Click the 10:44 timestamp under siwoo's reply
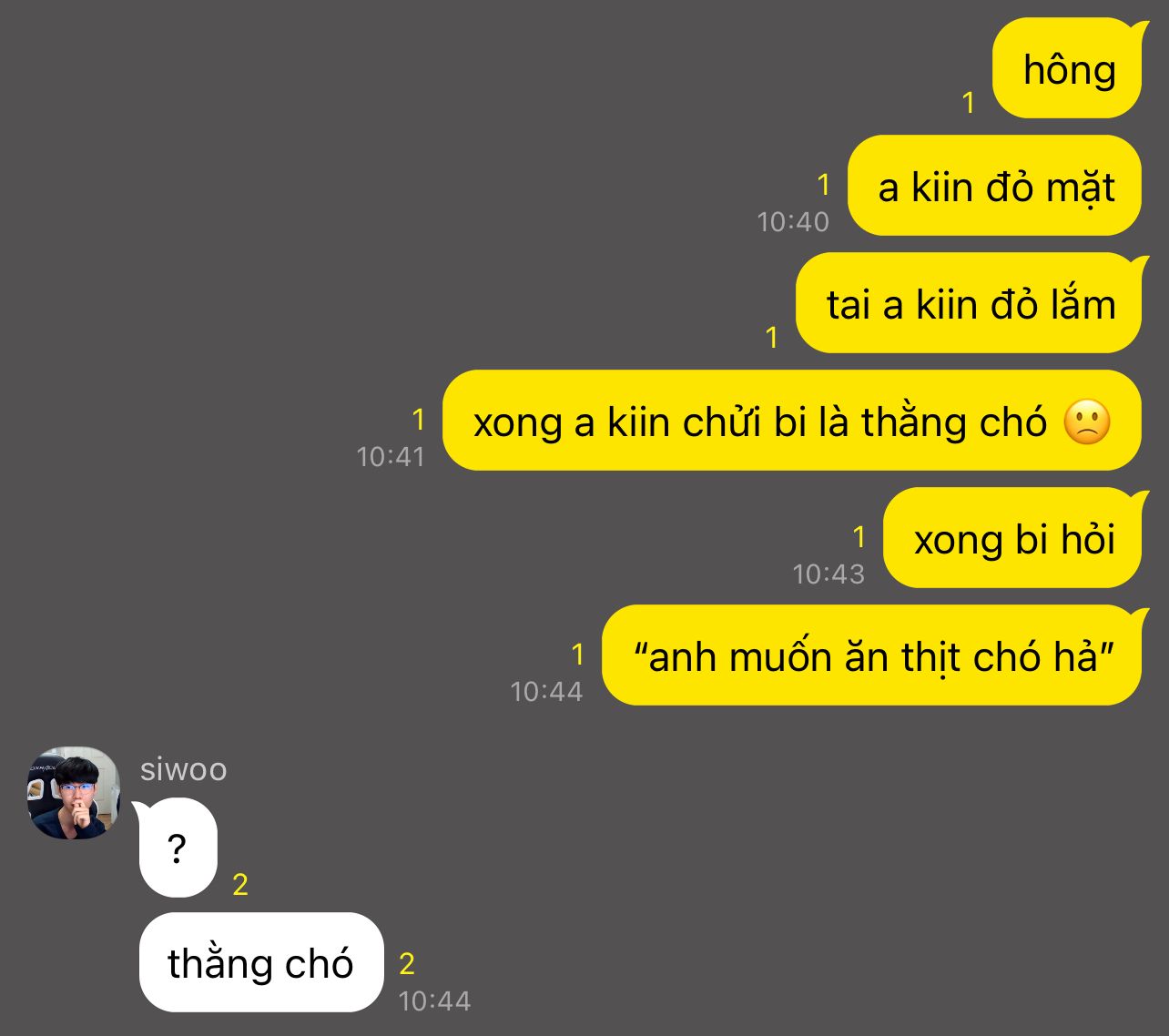The width and height of the screenshot is (1169, 1036). [x=434, y=1000]
